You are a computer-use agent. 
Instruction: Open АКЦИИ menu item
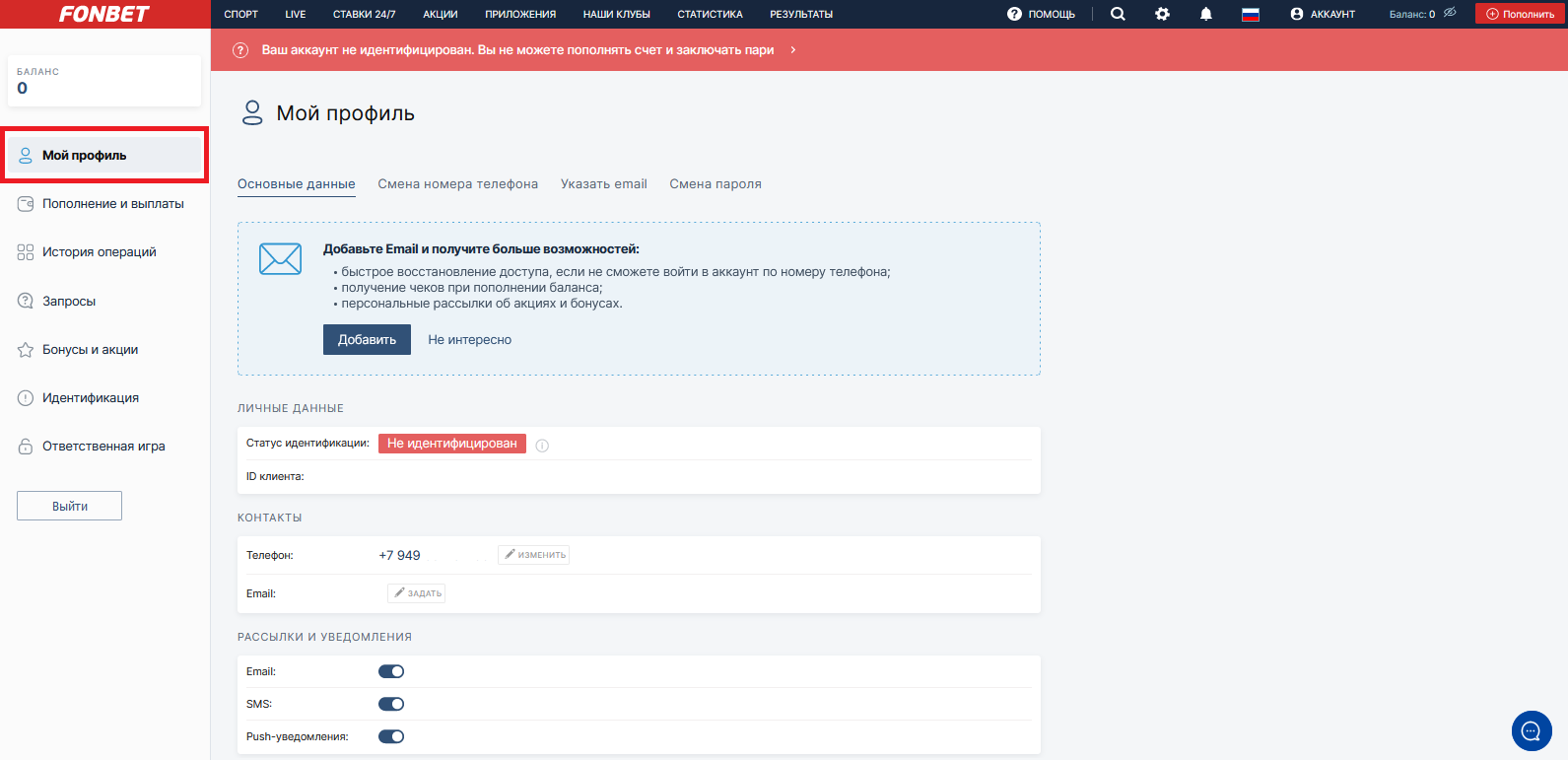tap(441, 14)
